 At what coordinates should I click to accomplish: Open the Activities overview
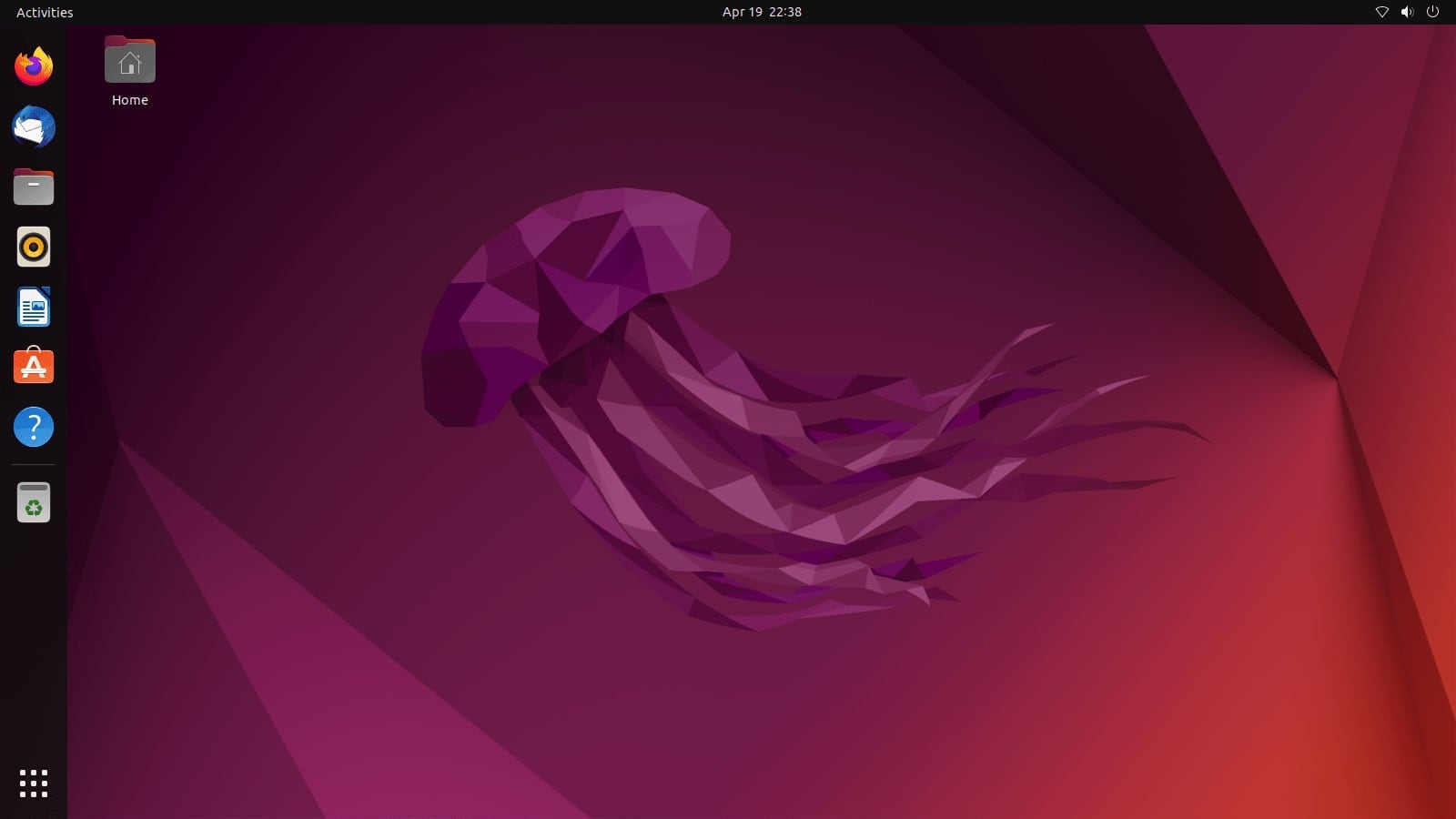[x=43, y=12]
